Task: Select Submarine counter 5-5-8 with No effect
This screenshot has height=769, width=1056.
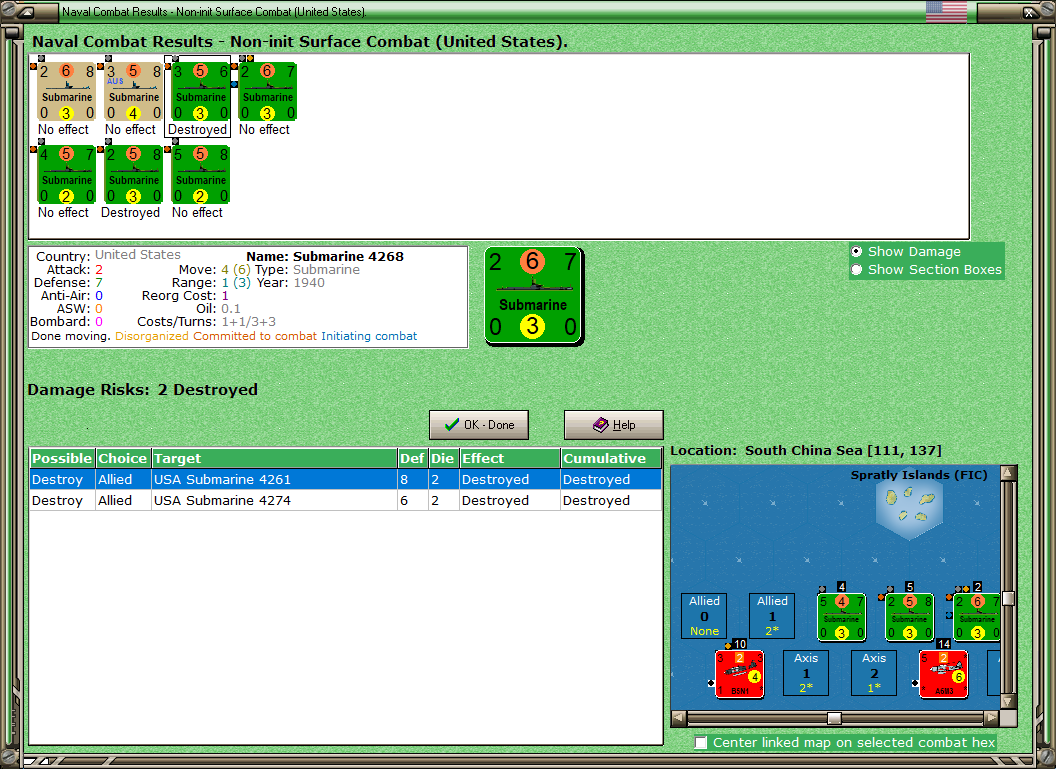Action: [200, 174]
